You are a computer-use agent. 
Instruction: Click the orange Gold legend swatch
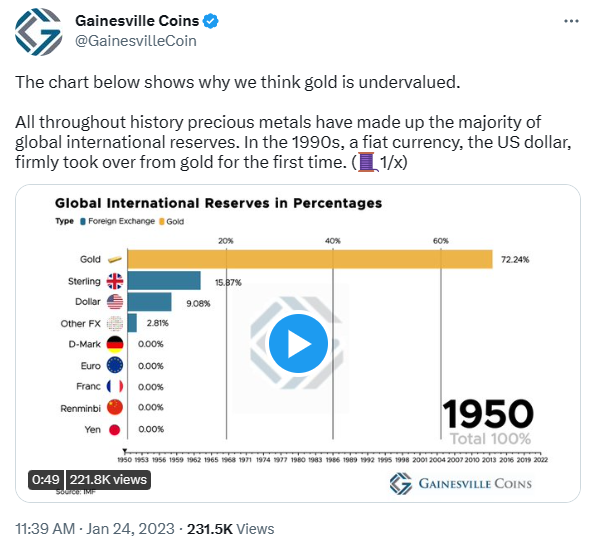coord(162,222)
